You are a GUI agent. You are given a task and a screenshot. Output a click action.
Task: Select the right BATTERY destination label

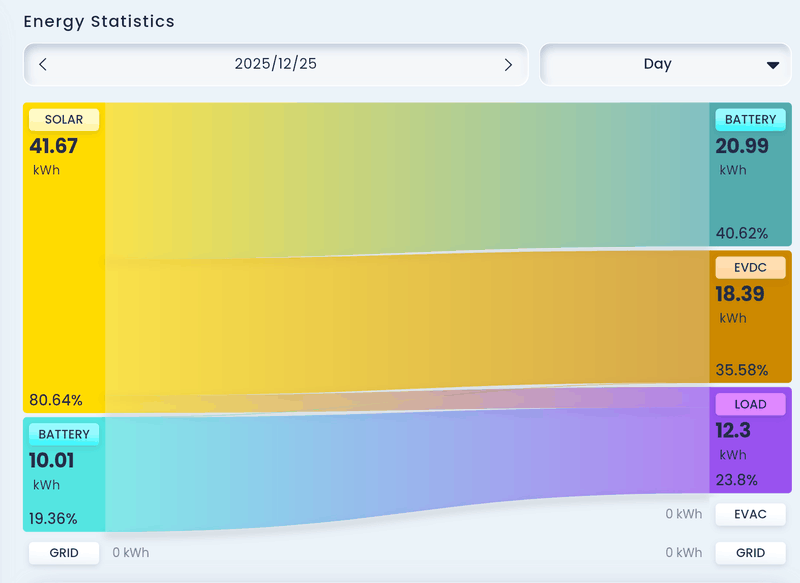coord(750,120)
